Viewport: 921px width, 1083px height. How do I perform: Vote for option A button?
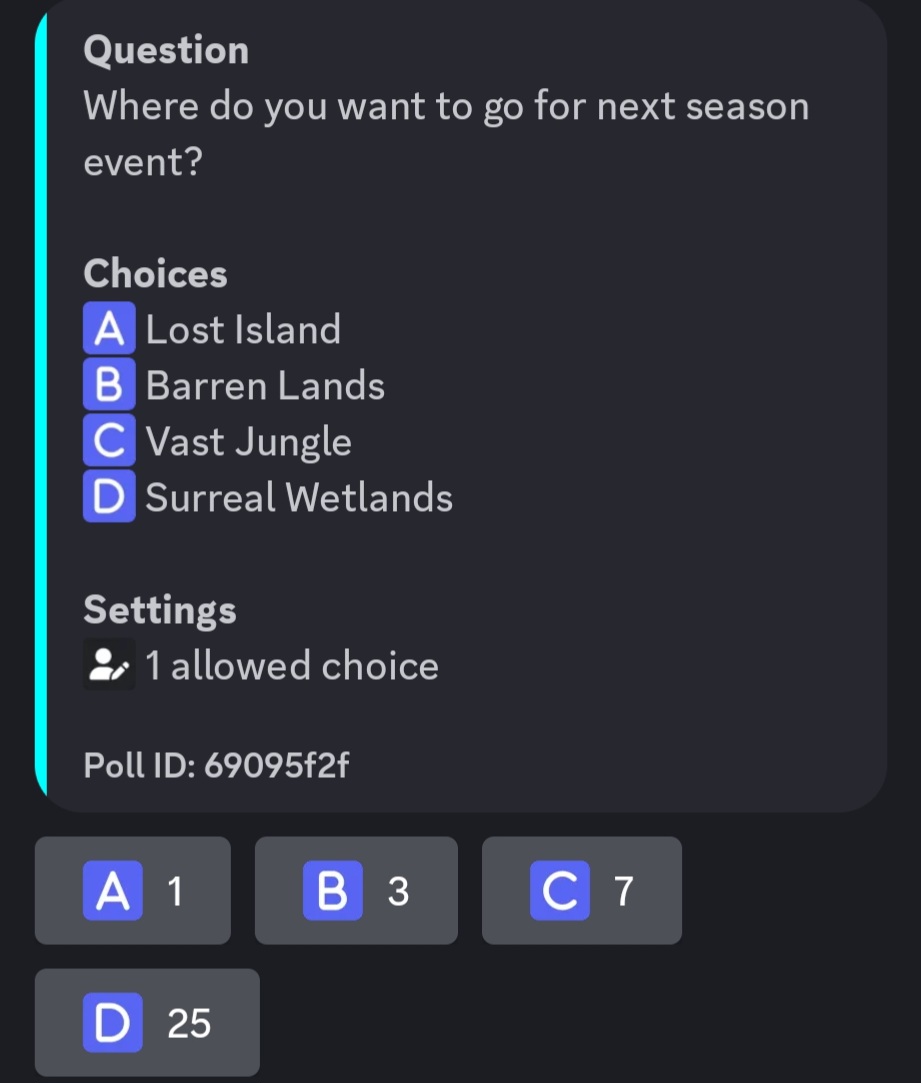coord(133,890)
